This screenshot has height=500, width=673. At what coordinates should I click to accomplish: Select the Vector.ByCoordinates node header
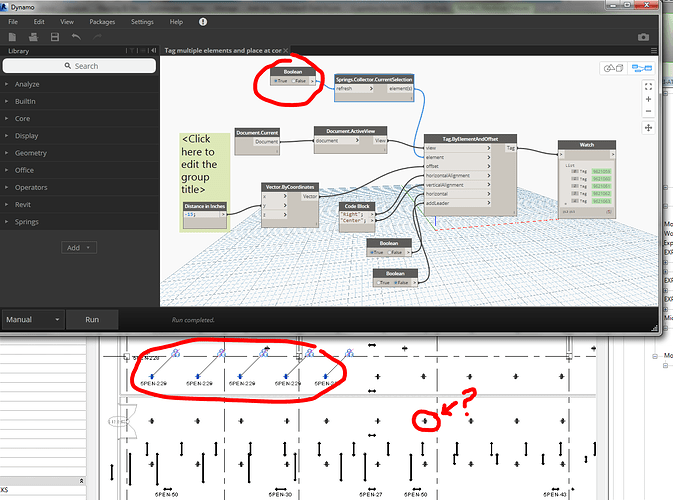[x=290, y=187]
